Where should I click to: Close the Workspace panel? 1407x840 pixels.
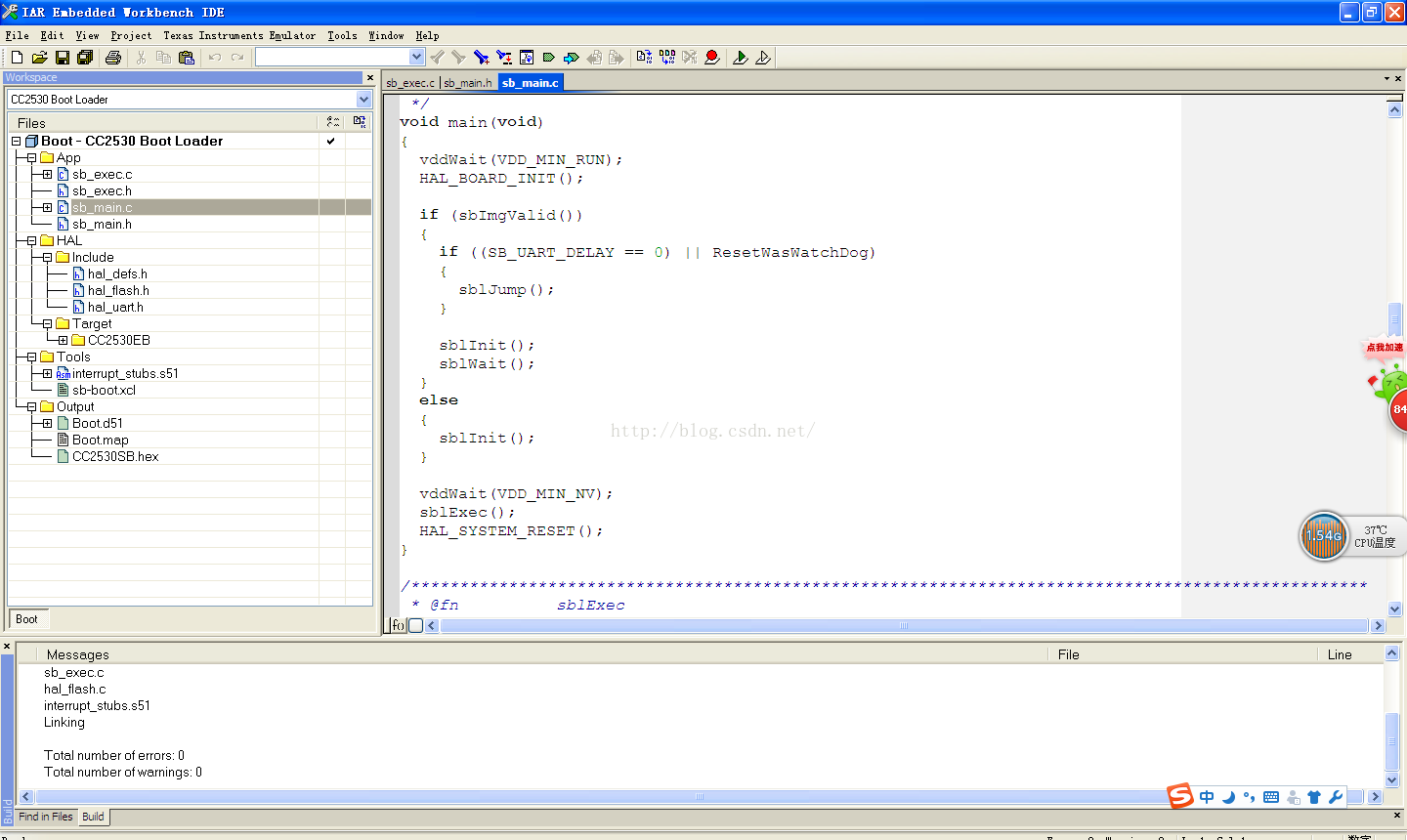pyautogui.click(x=369, y=77)
